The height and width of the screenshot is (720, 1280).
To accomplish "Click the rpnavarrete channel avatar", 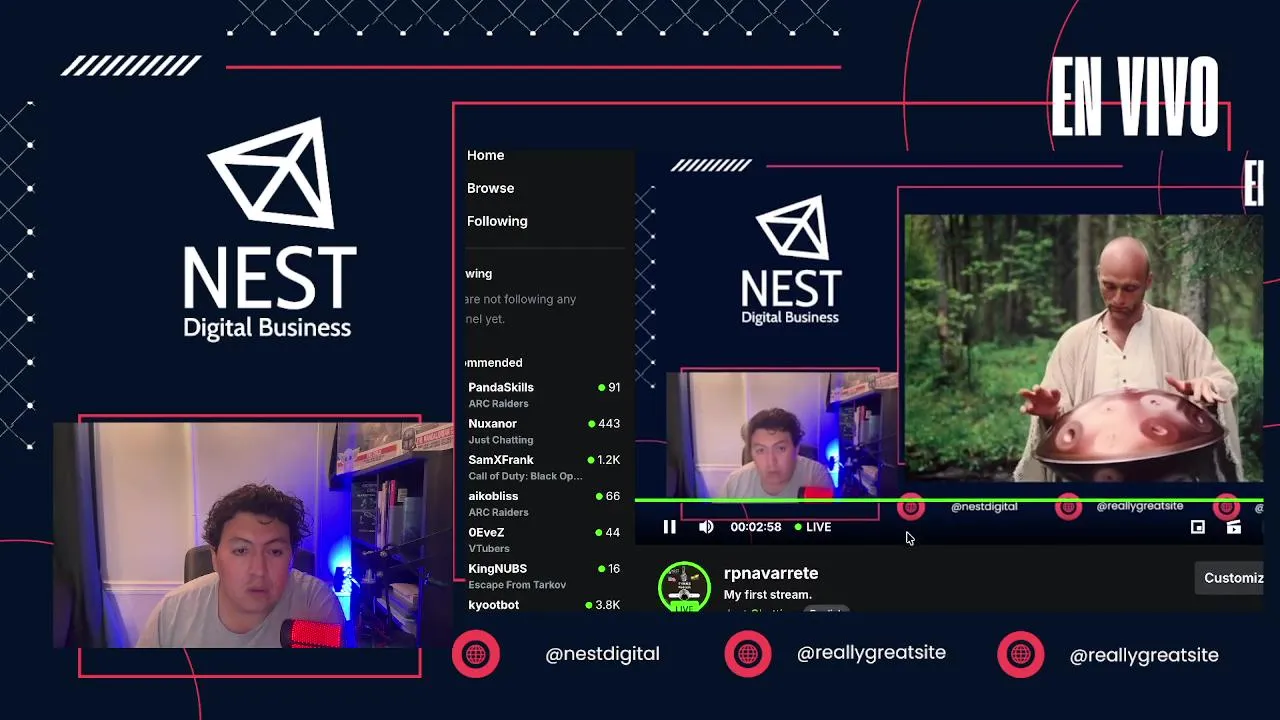I will pyautogui.click(x=684, y=587).
